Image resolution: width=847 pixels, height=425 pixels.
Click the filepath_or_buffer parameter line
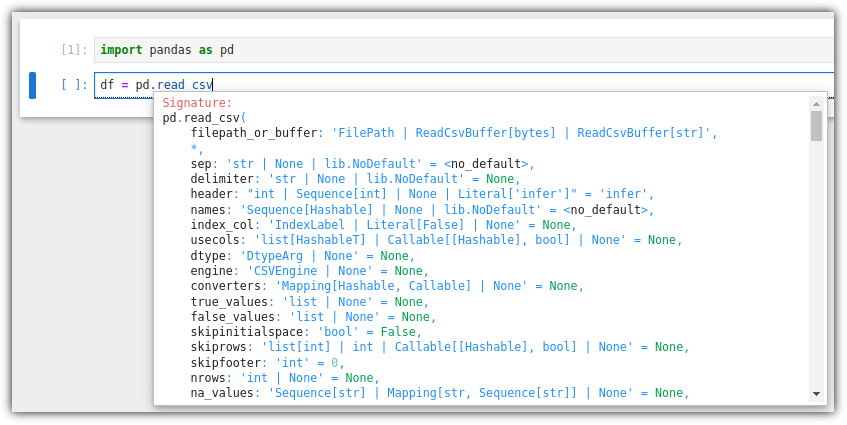pyautogui.click(x=454, y=133)
